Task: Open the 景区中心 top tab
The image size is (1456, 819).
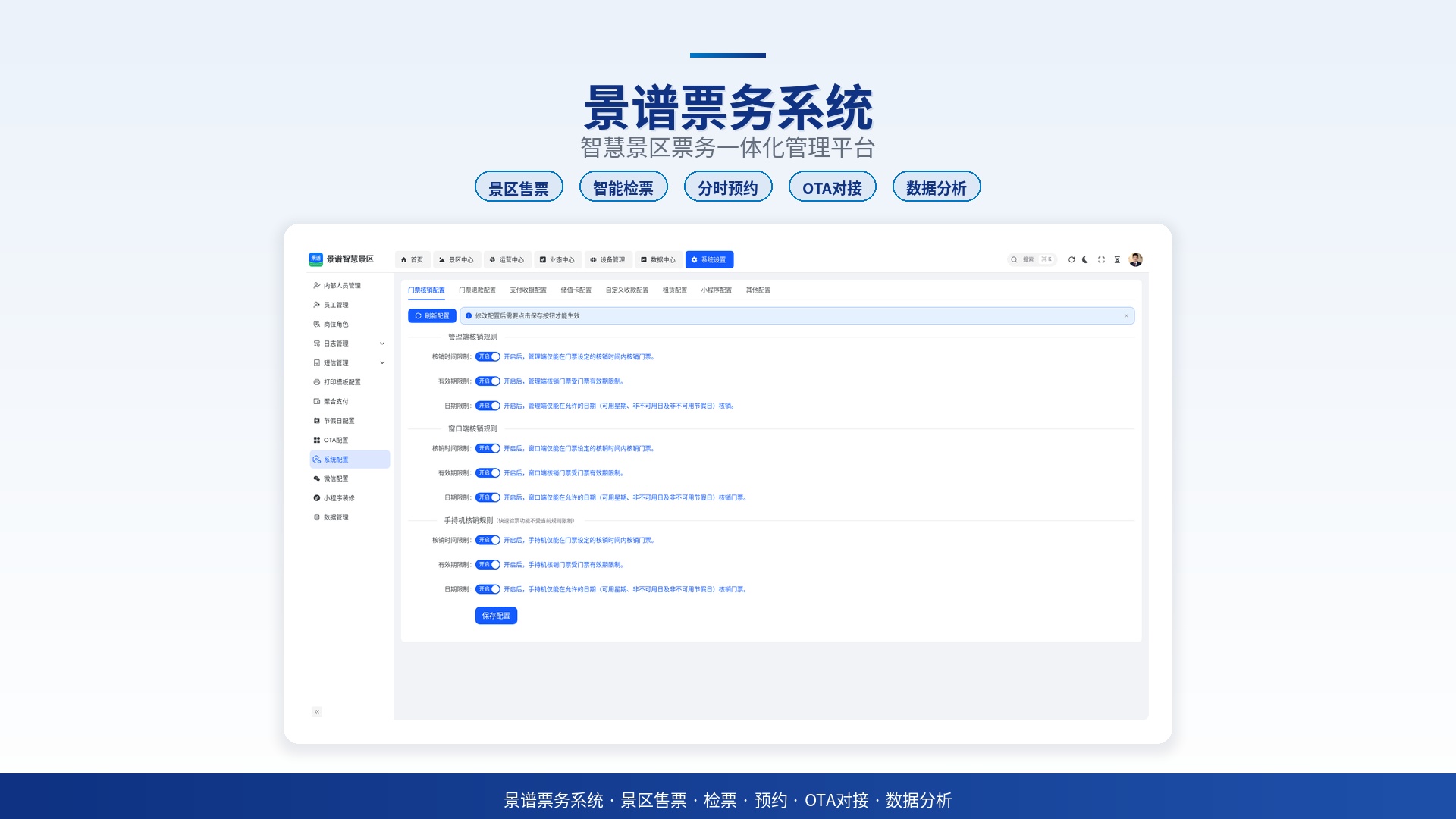Action: click(457, 260)
